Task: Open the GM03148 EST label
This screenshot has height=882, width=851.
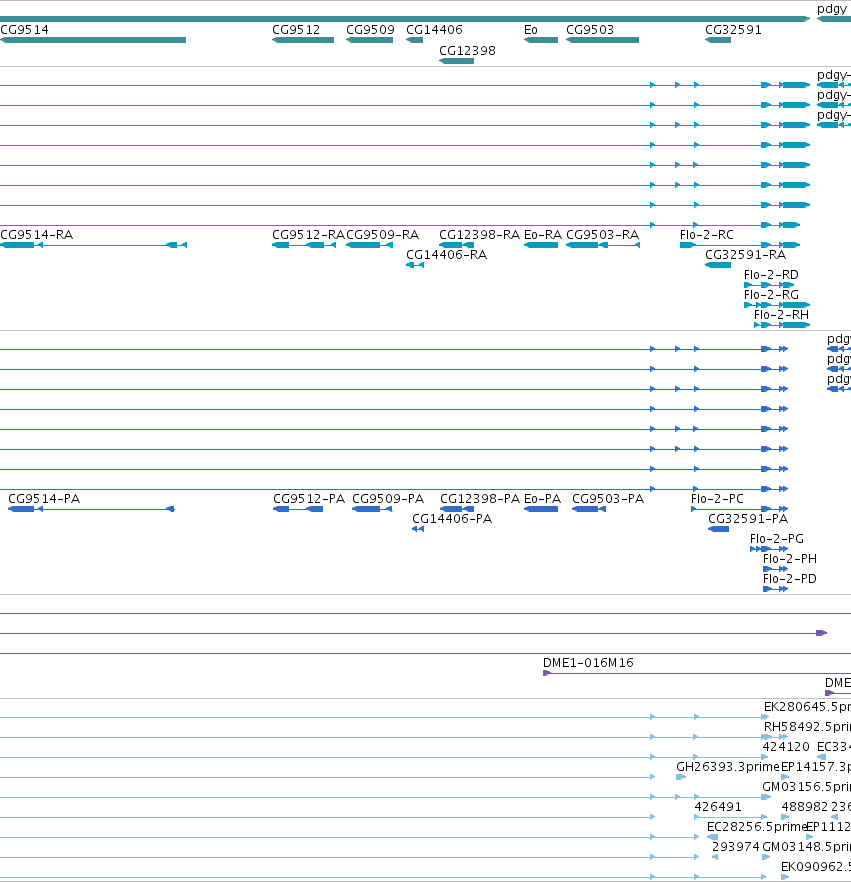Action: 807,847
